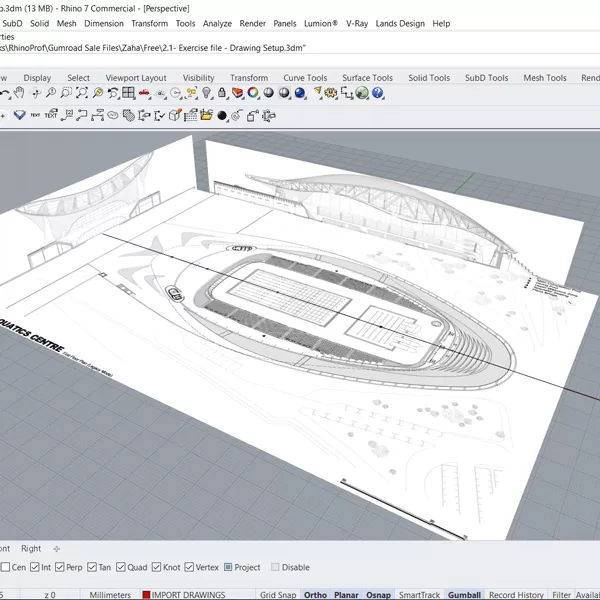Toggle the Perp osnap checkbox
Image resolution: width=600 pixels, height=600 pixels.
(x=59, y=567)
